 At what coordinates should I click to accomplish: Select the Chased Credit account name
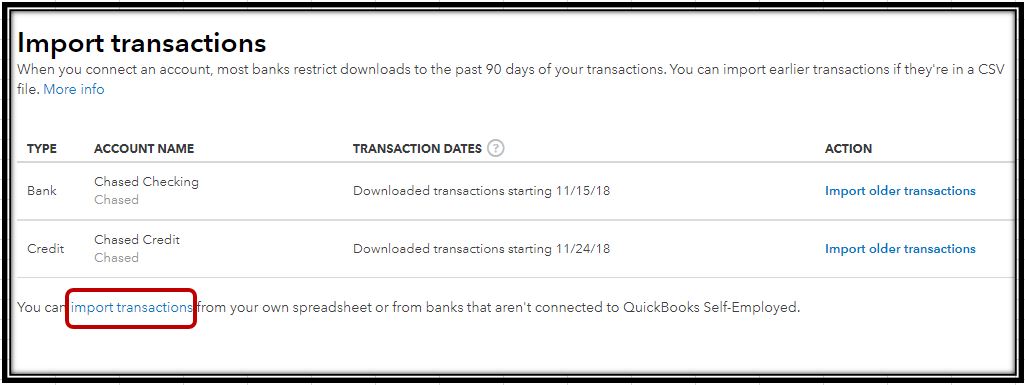coord(137,240)
